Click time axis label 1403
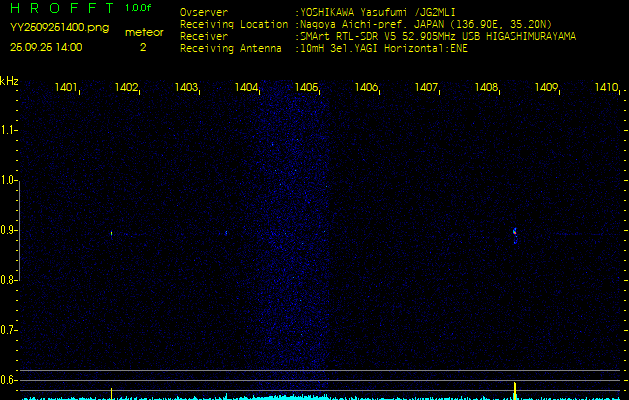629x400 pixels. coord(186,87)
